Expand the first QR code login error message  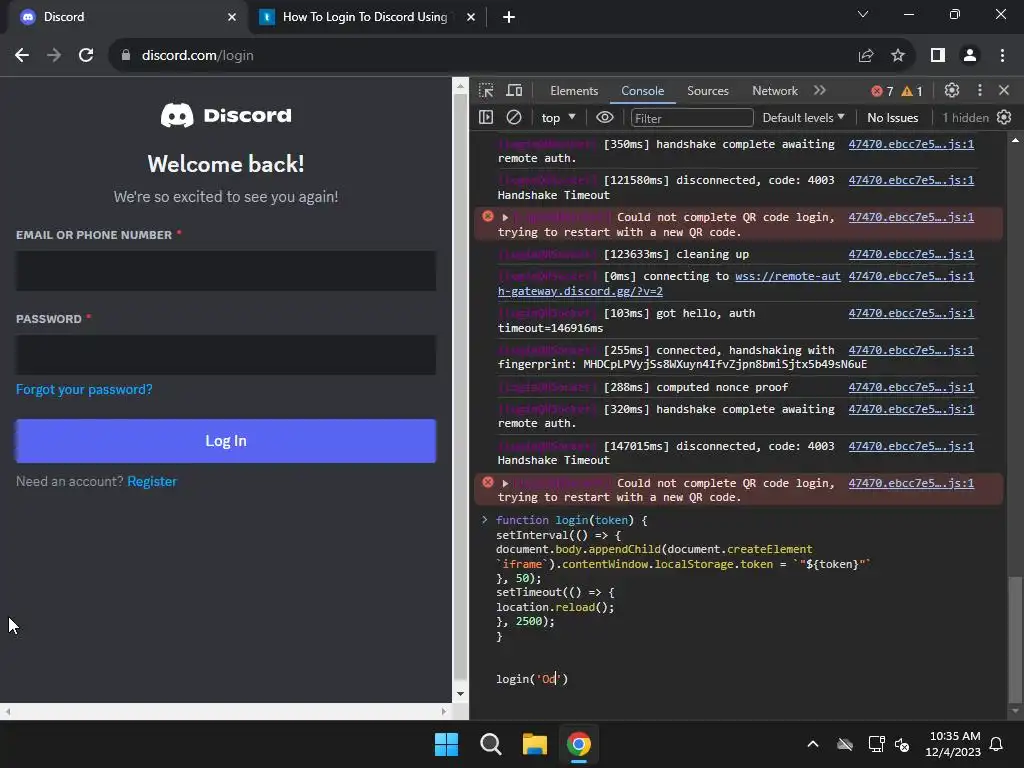coord(505,217)
